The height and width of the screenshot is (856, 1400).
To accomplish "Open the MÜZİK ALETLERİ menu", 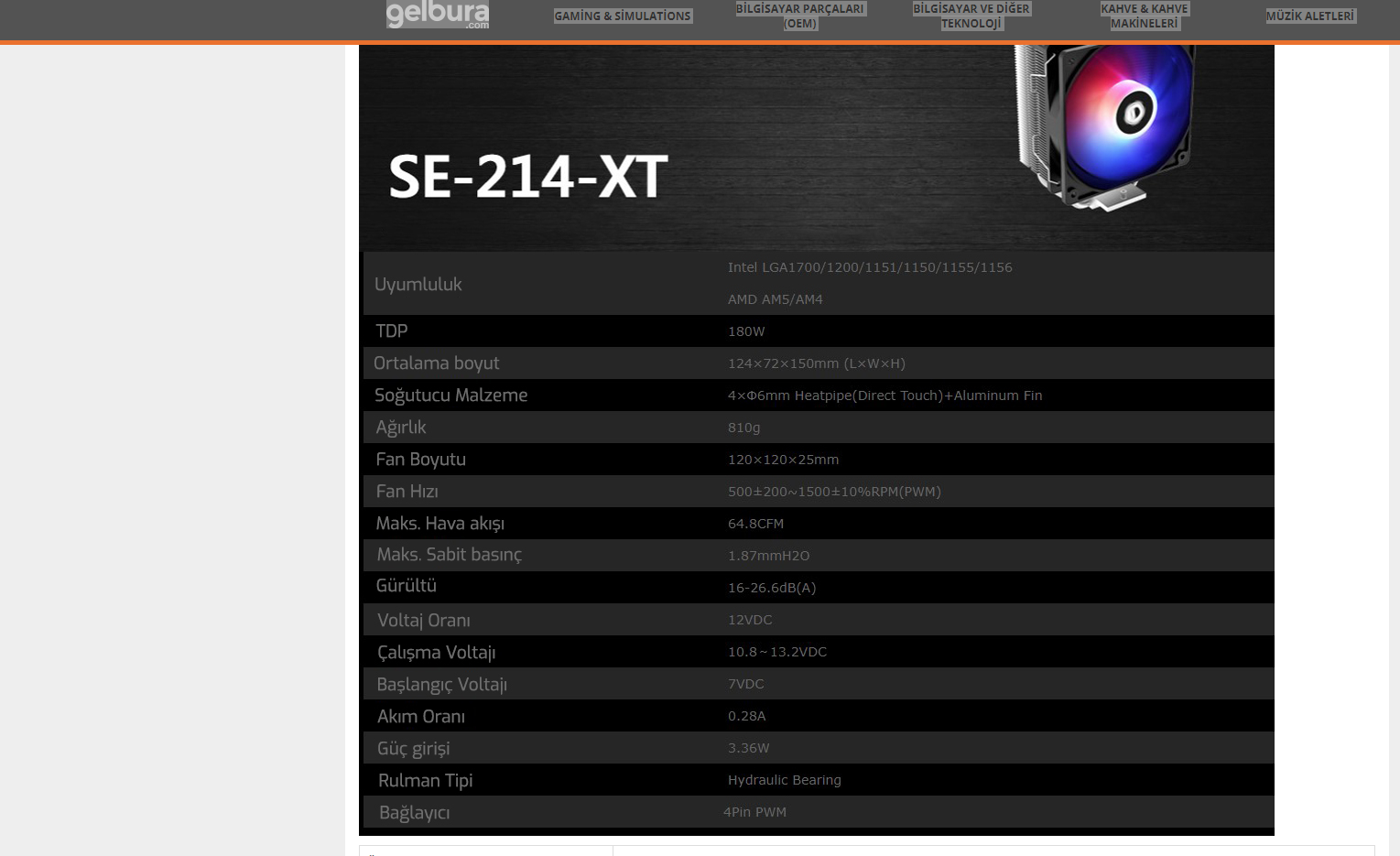I will point(1310,16).
